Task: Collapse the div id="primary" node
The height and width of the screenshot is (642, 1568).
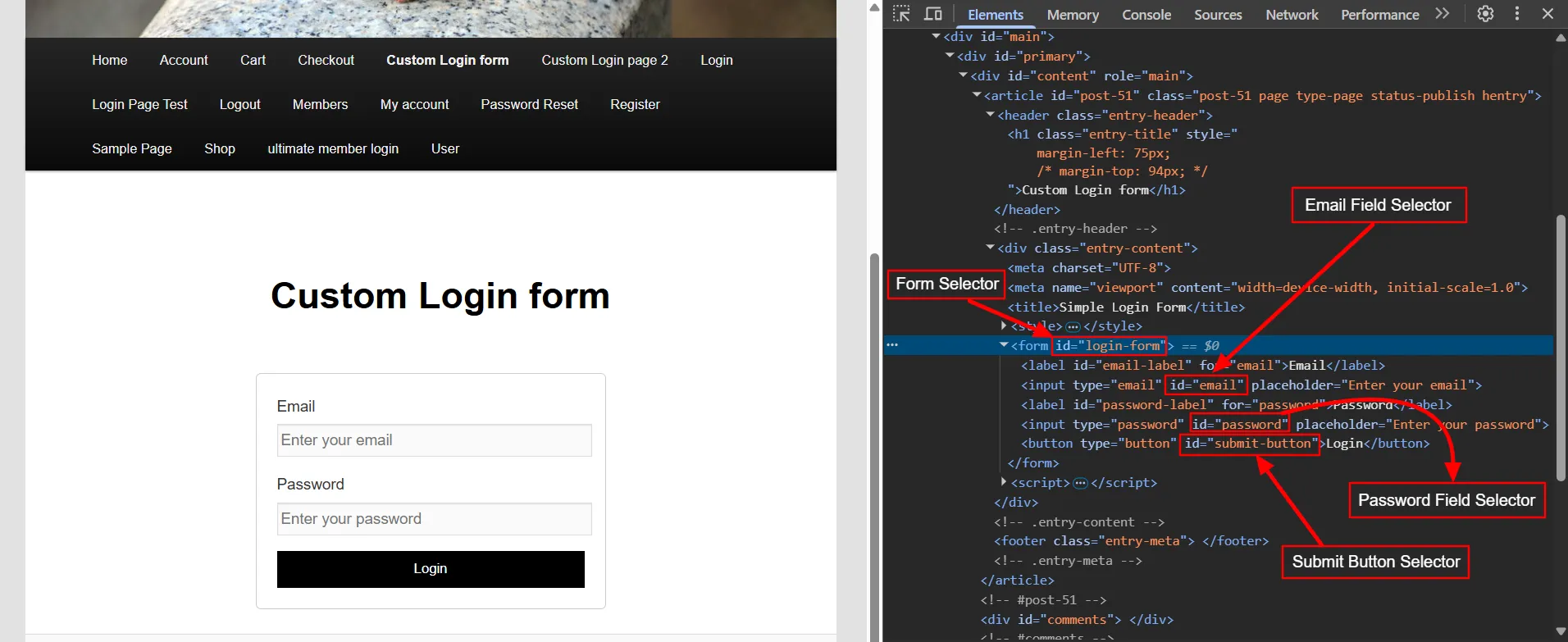Action: pyautogui.click(x=950, y=56)
